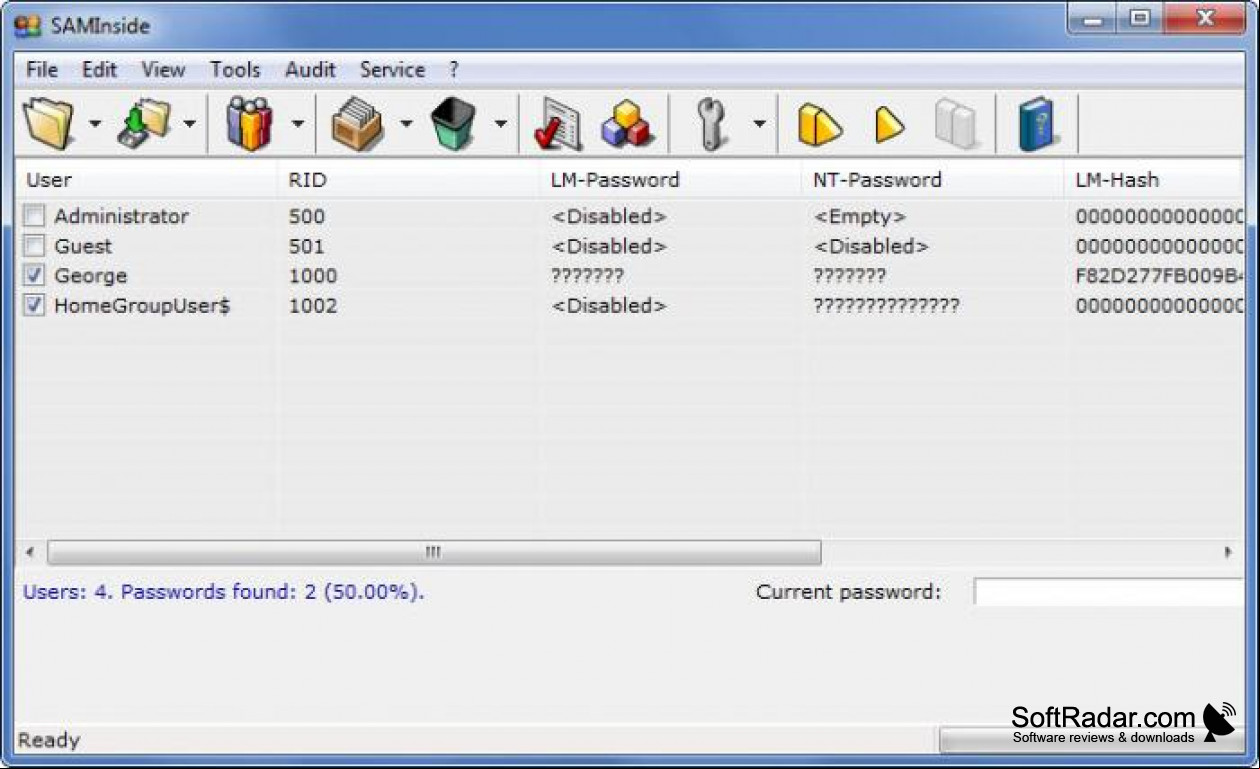The height and width of the screenshot is (769, 1260).
Task: Sort by the User column header
Action: (146, 180)
